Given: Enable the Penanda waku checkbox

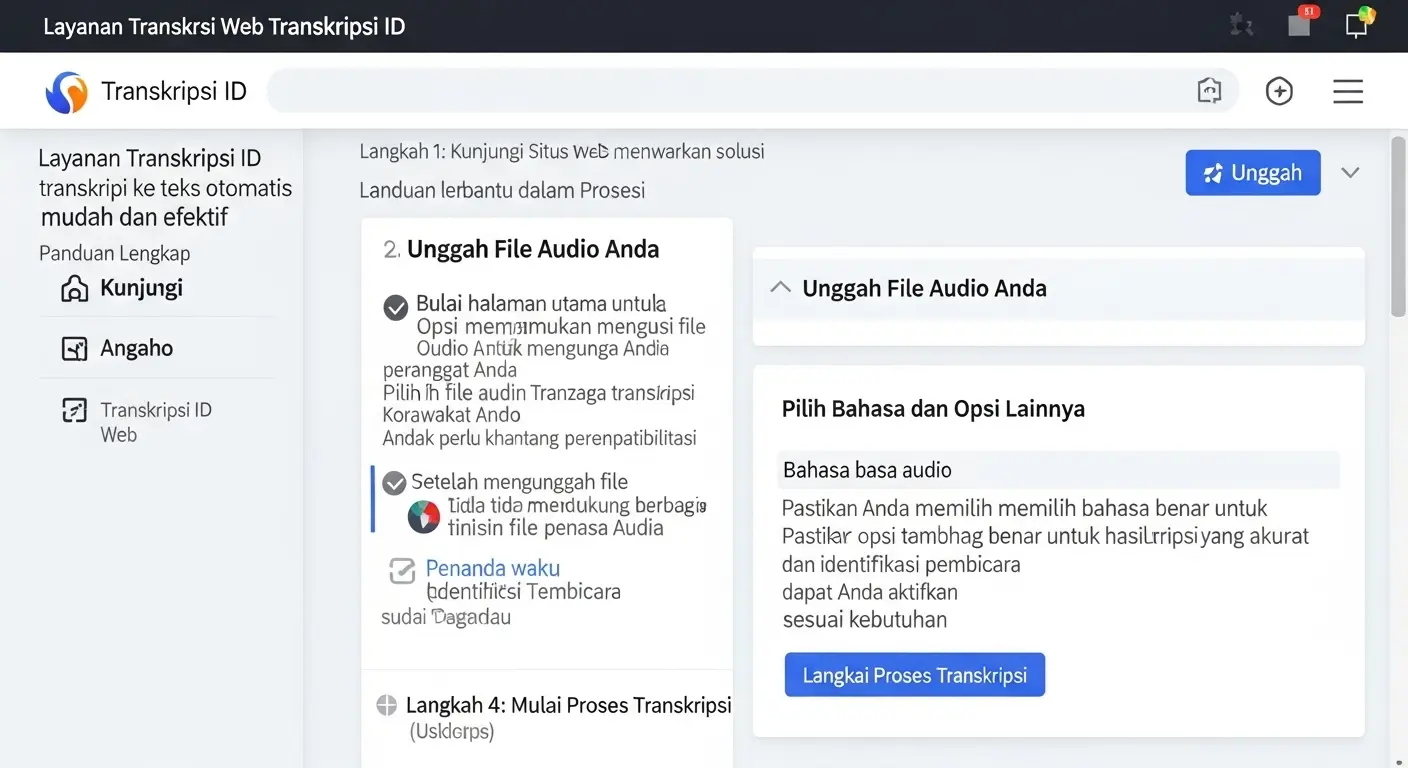Looking at the screenshot, I should pos(401,571).
